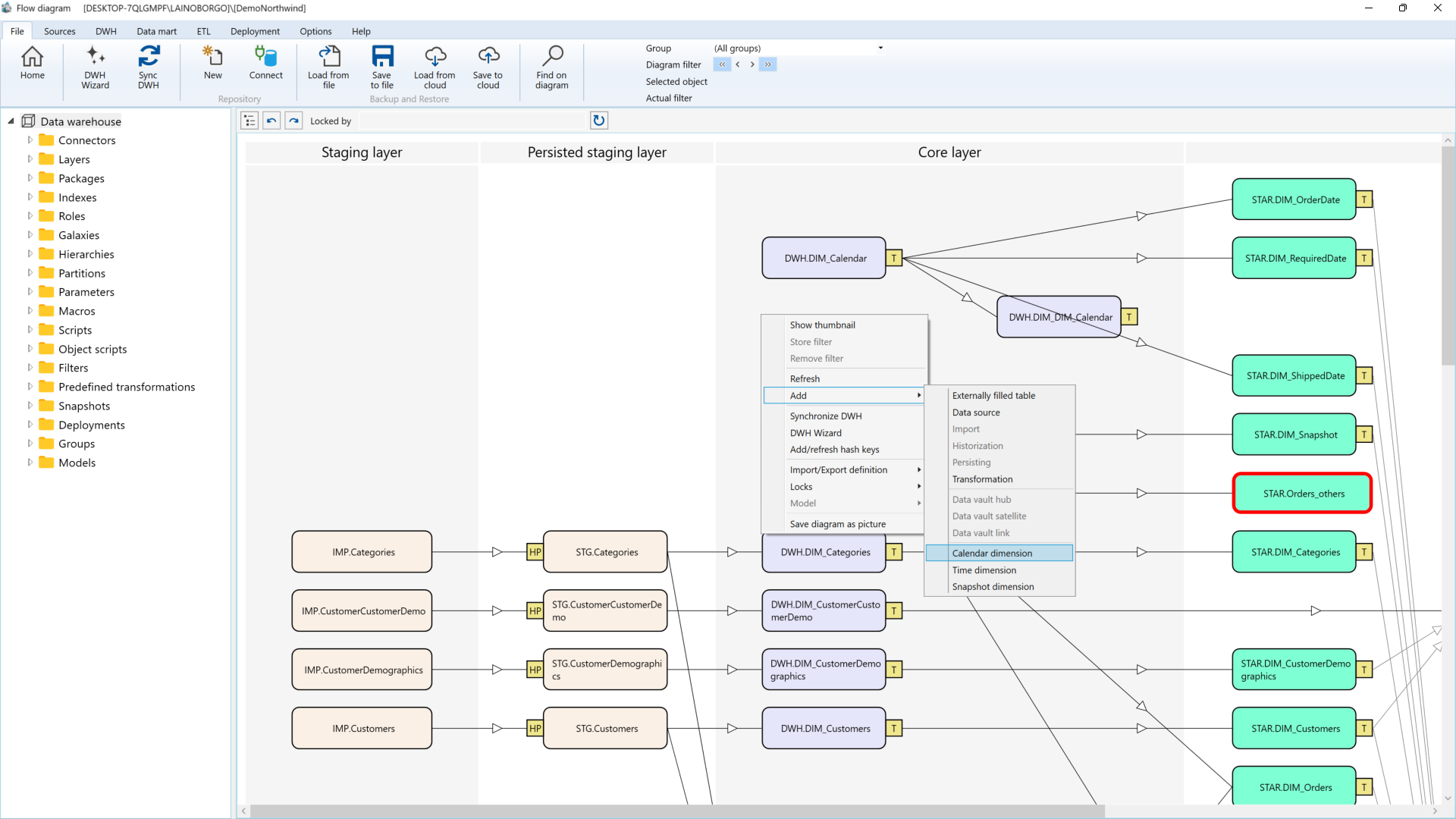1456x819 pixels.
Task: Collapse the Data warehouse root node
Action: pyautogui.click(x=11, y=121)
